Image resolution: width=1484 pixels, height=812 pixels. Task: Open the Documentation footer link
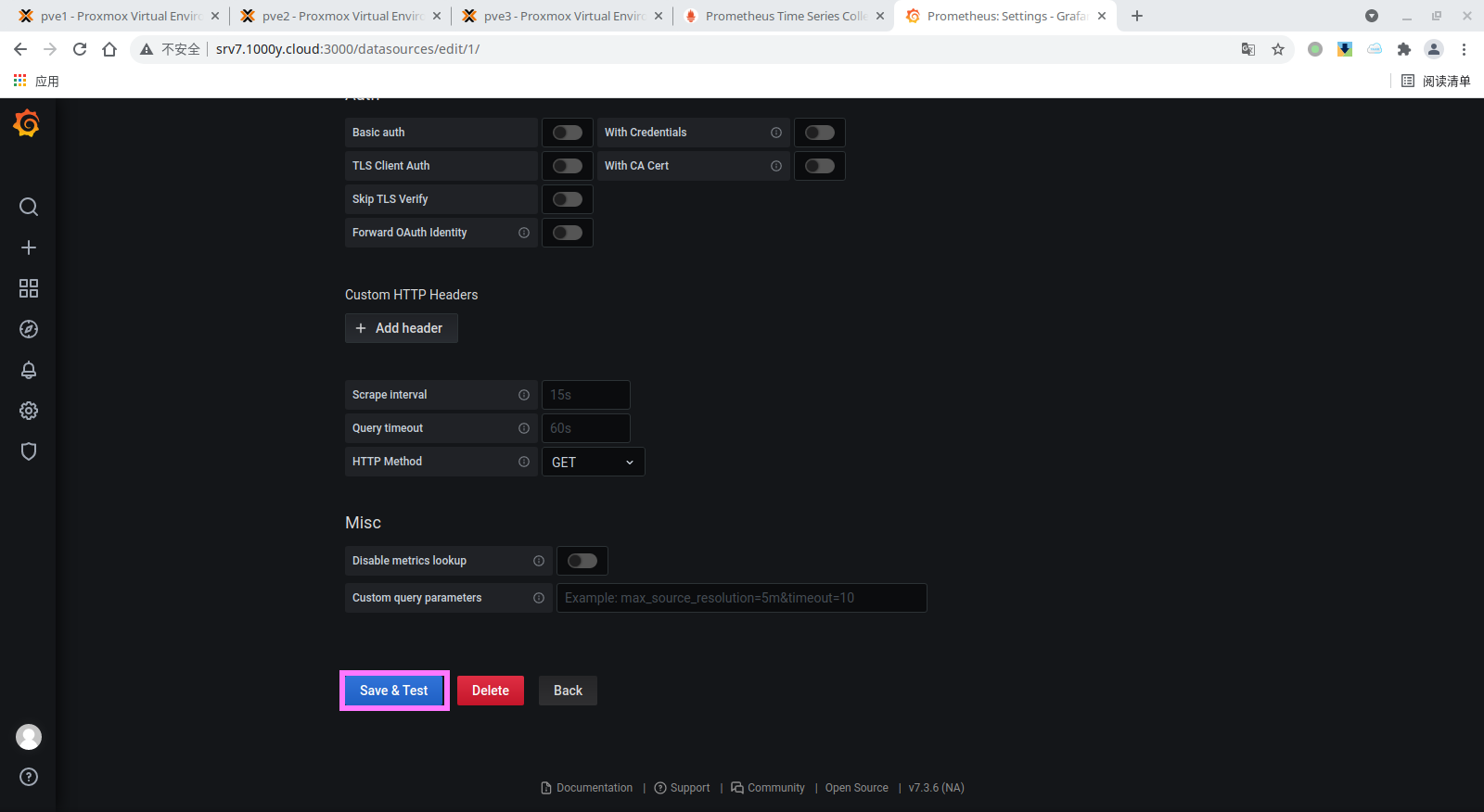(594, 788)
